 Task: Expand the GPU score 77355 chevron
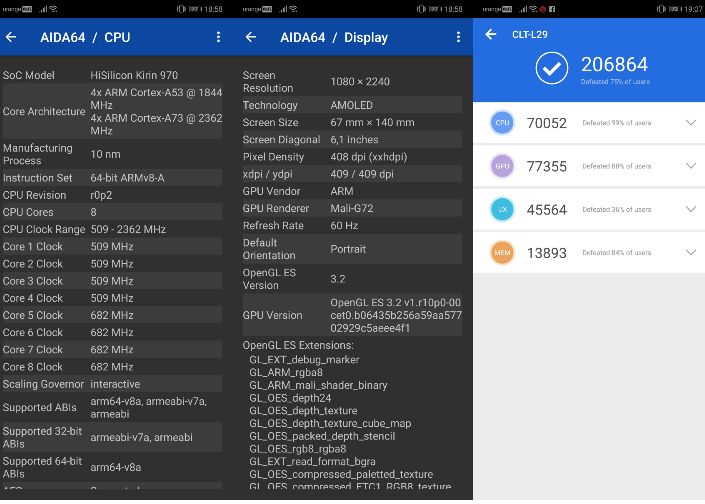point(690,166)
